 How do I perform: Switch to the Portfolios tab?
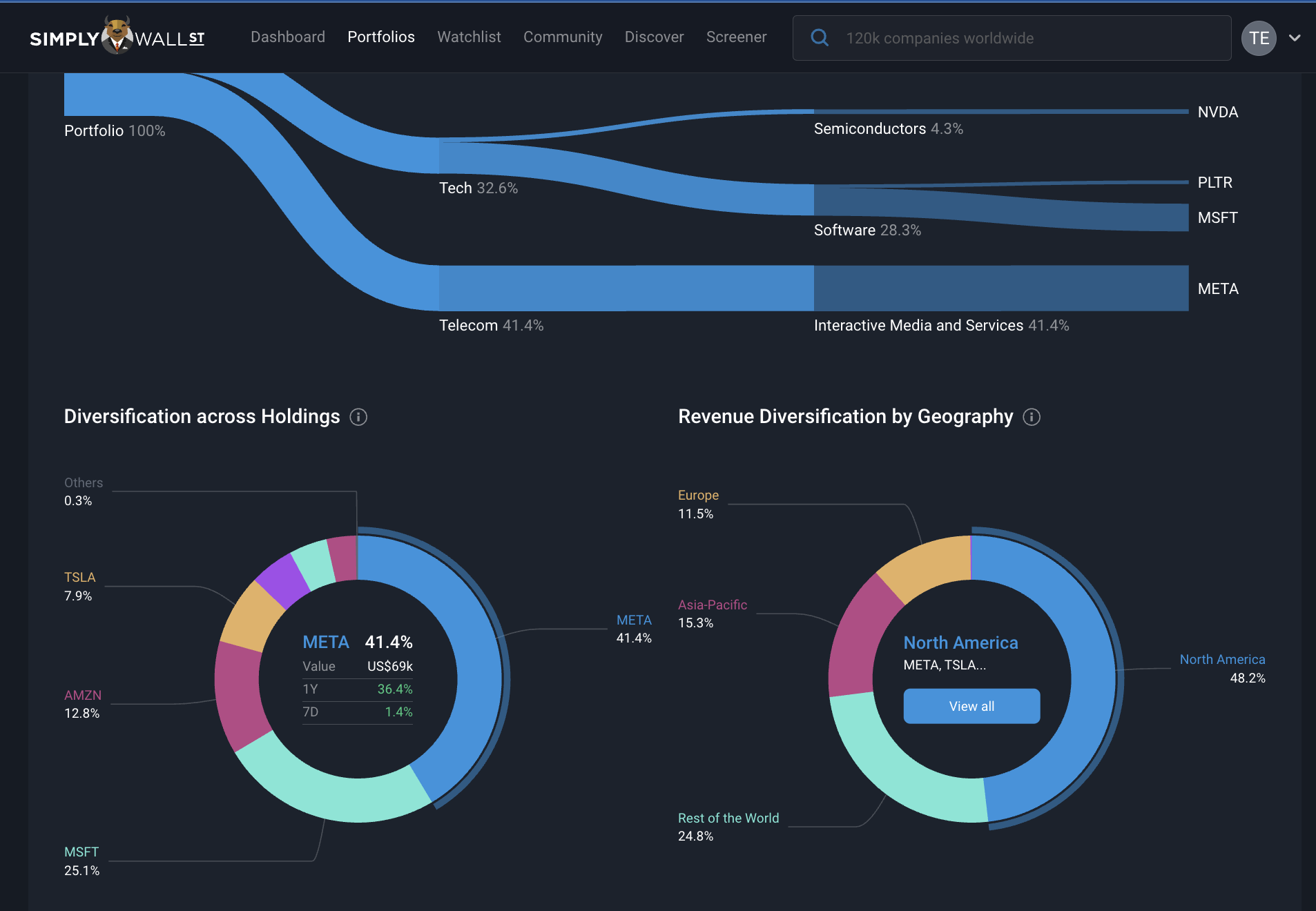tap(380, 37)
